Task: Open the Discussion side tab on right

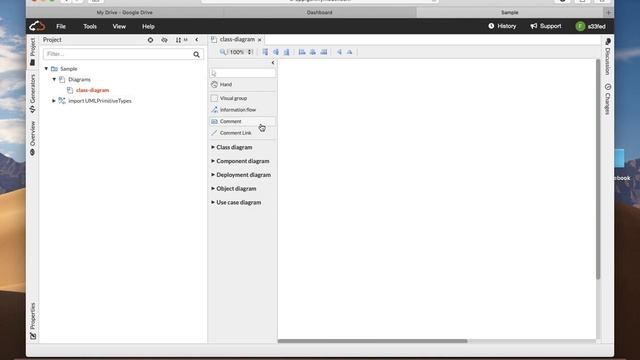Action: [x=608, y=56]
